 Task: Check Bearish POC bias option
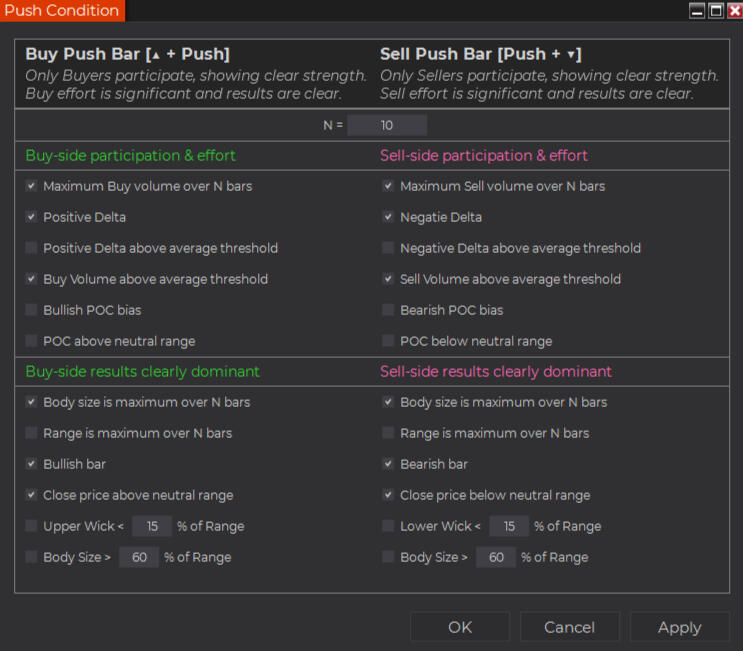pyautogui.click(x=388, y=310)
